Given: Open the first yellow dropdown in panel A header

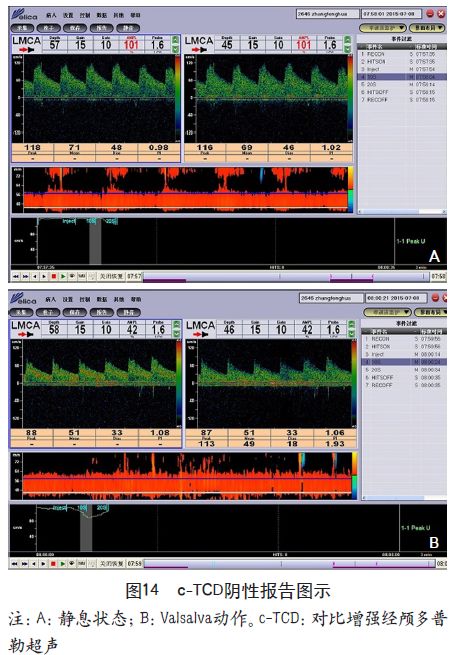Looking at the screenshot, I should [383, 28].
